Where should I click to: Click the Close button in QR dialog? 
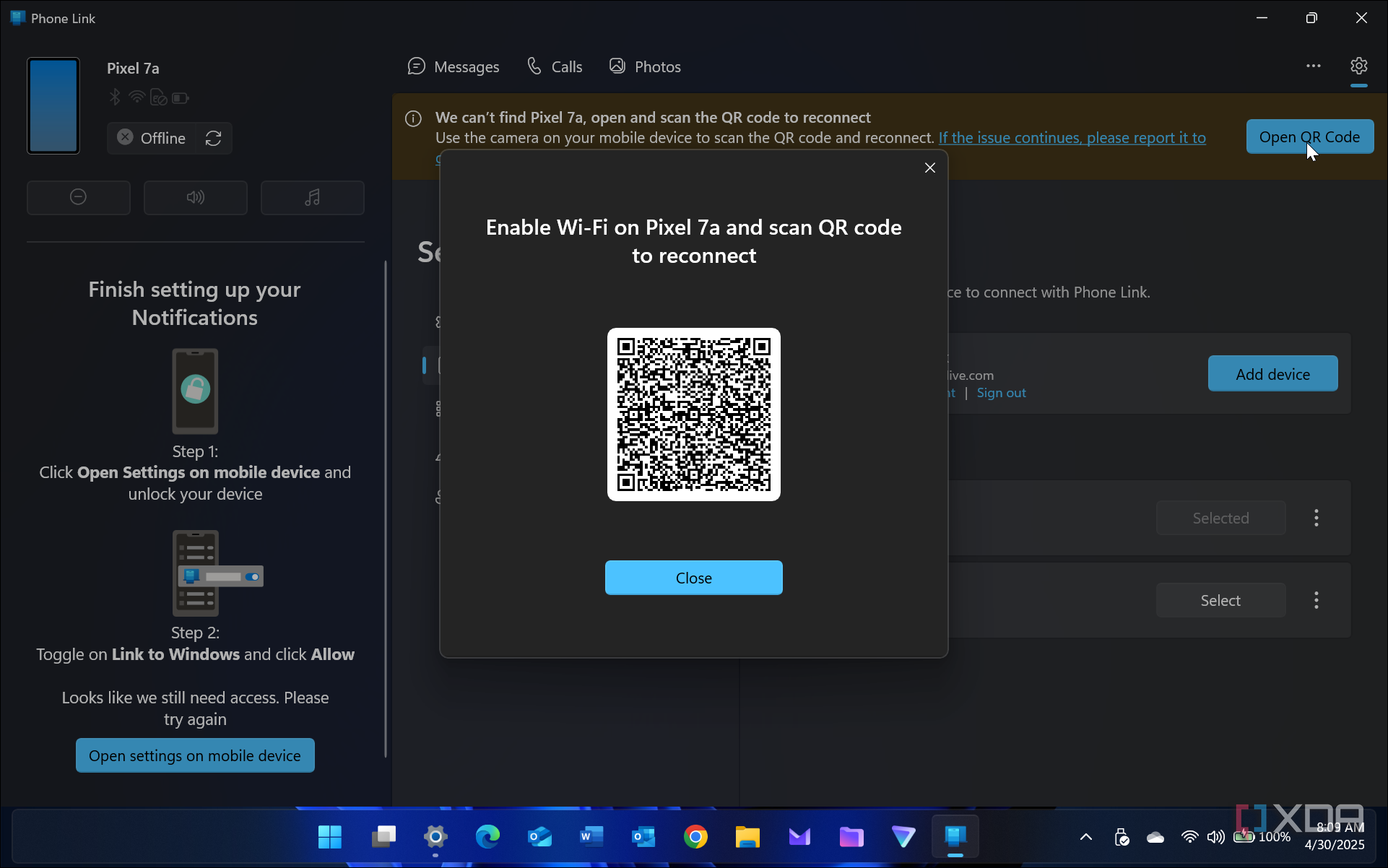click(693, 578)
